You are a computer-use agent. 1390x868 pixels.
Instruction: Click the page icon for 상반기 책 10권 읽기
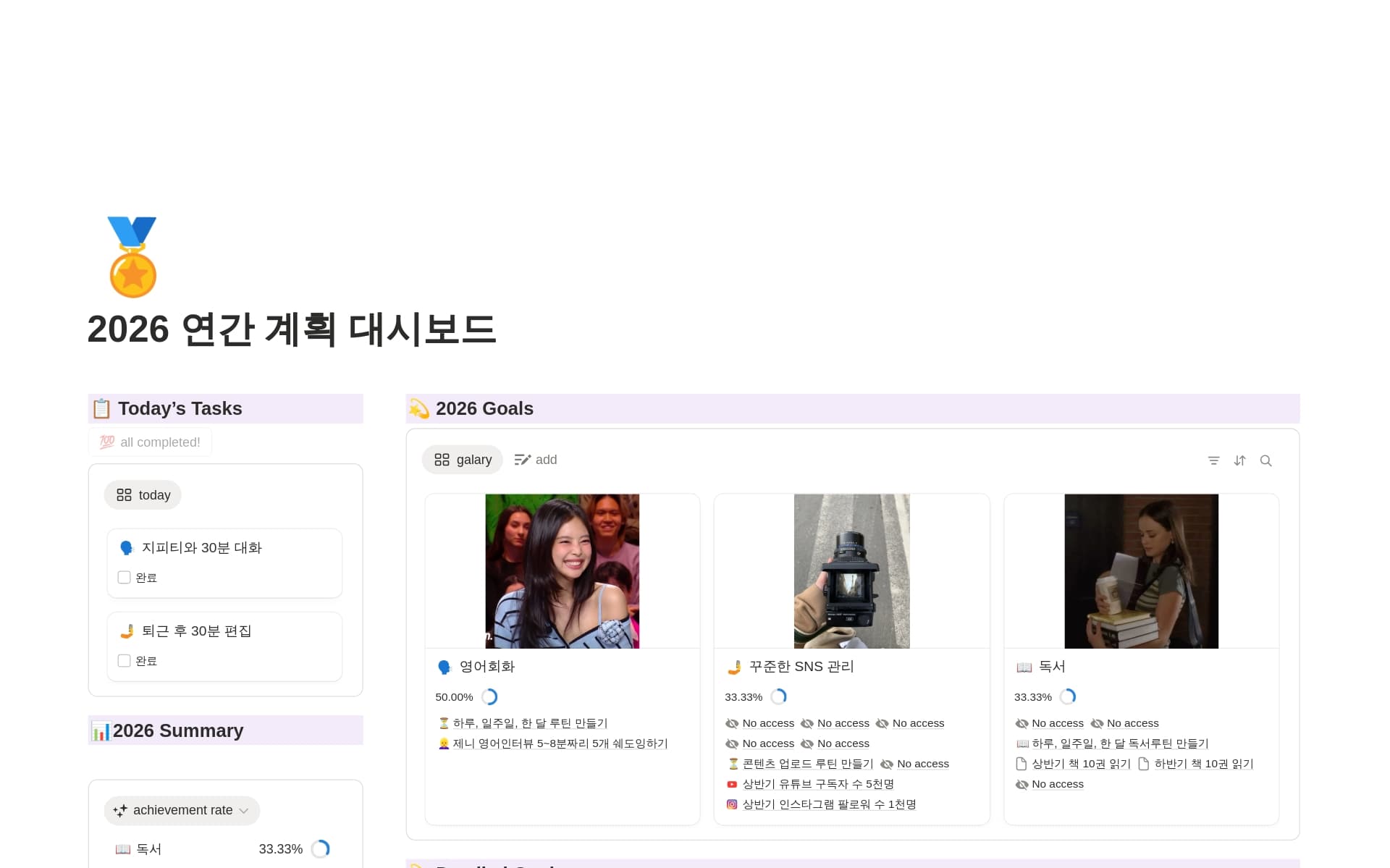click(1022, 764)
